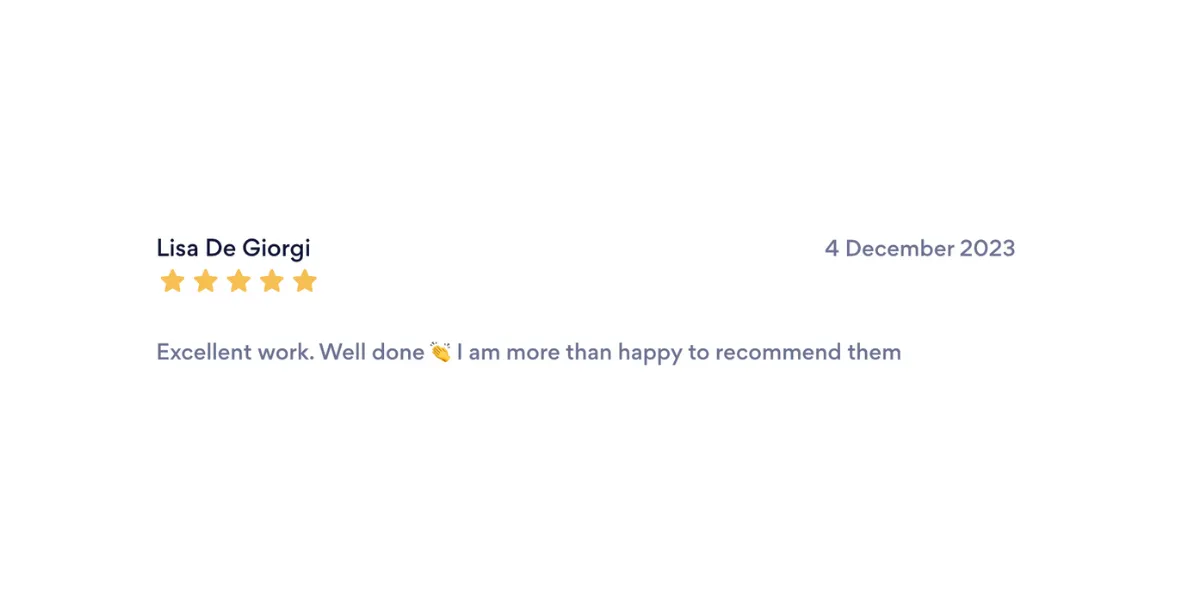Click the fifth and last rating star
1200x600 pixels.
click(x=304, y=281)
